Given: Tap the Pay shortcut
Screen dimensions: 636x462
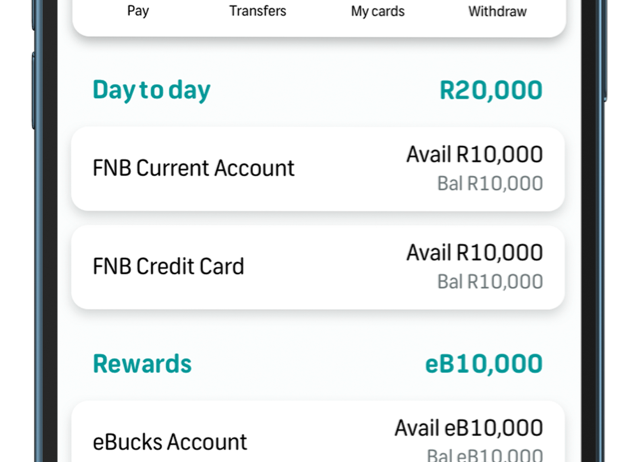Looking at the screenshot, I should tap(138, 12).
